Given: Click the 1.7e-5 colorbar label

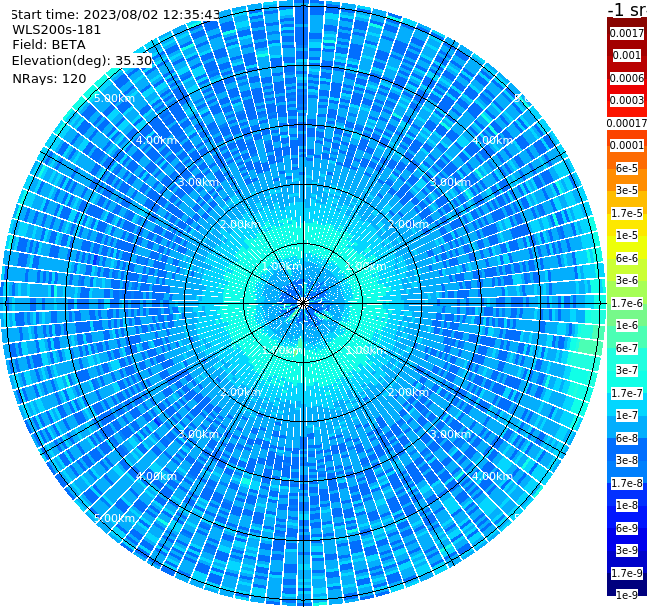Looking at the screenshot, I should (x=627, y=213).
